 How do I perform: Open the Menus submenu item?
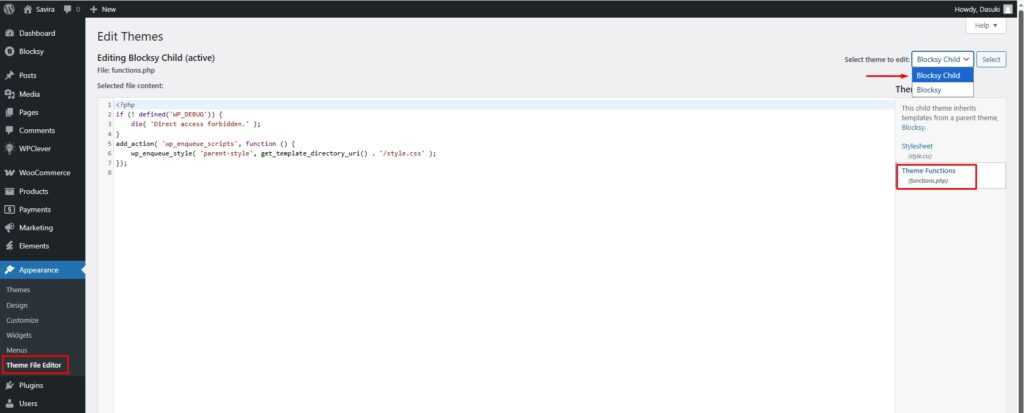tap(17, 350)
